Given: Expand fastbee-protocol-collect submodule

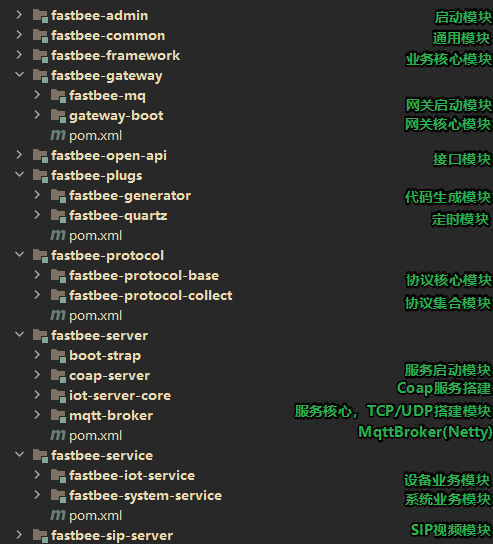Looking at the screenshot, I should [37, 295].
